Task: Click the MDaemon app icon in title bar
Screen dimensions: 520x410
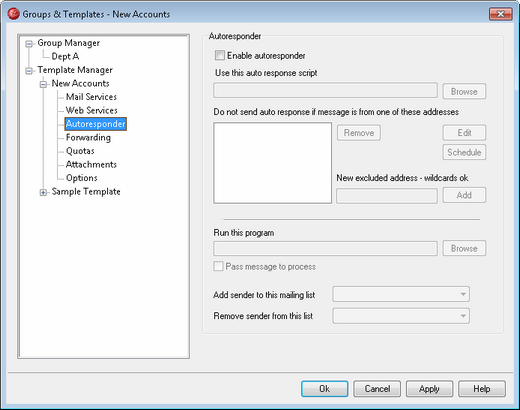Action: [x=13, y=14]
